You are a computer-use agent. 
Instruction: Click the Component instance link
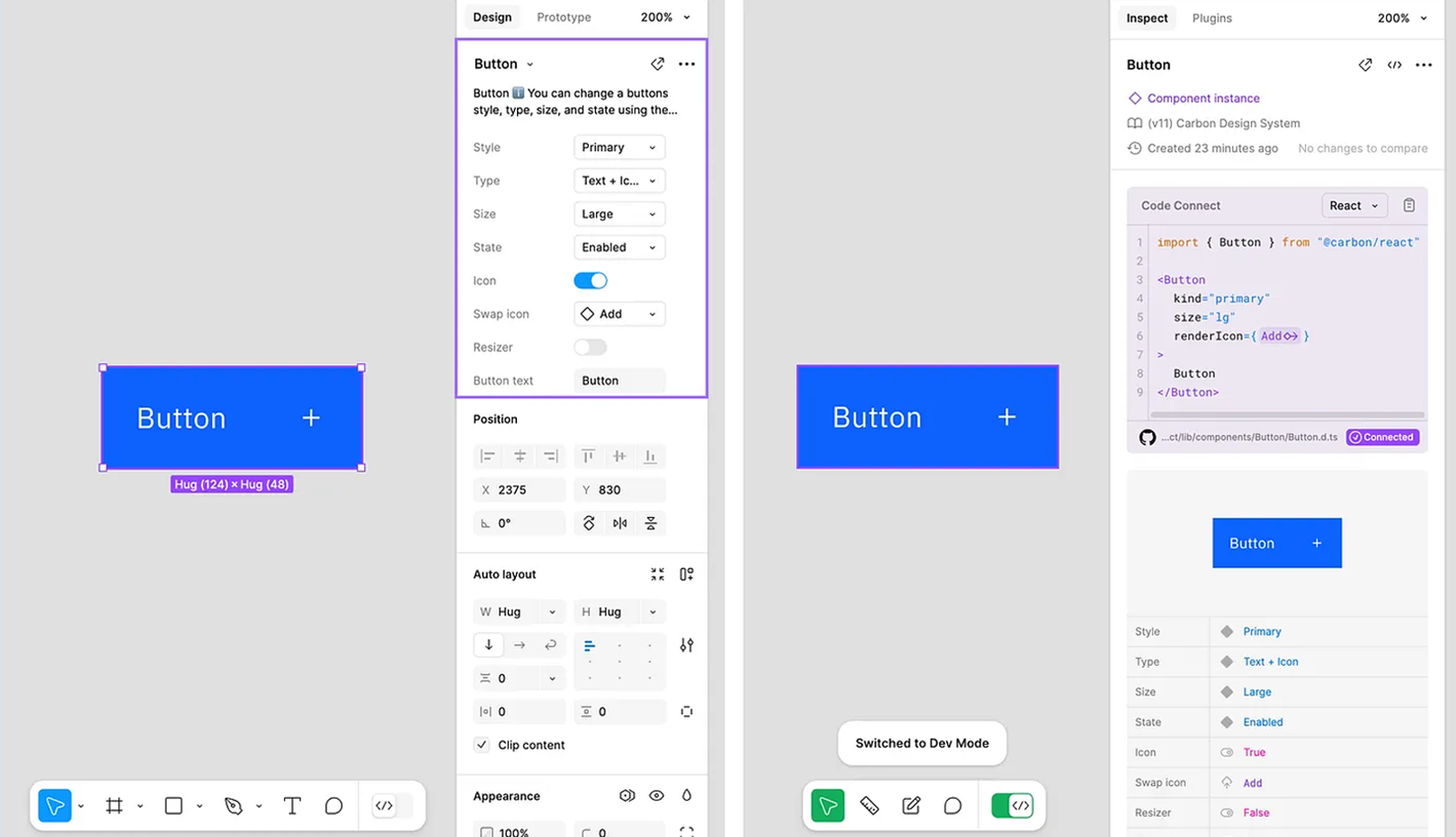(x=1203, y=98)
